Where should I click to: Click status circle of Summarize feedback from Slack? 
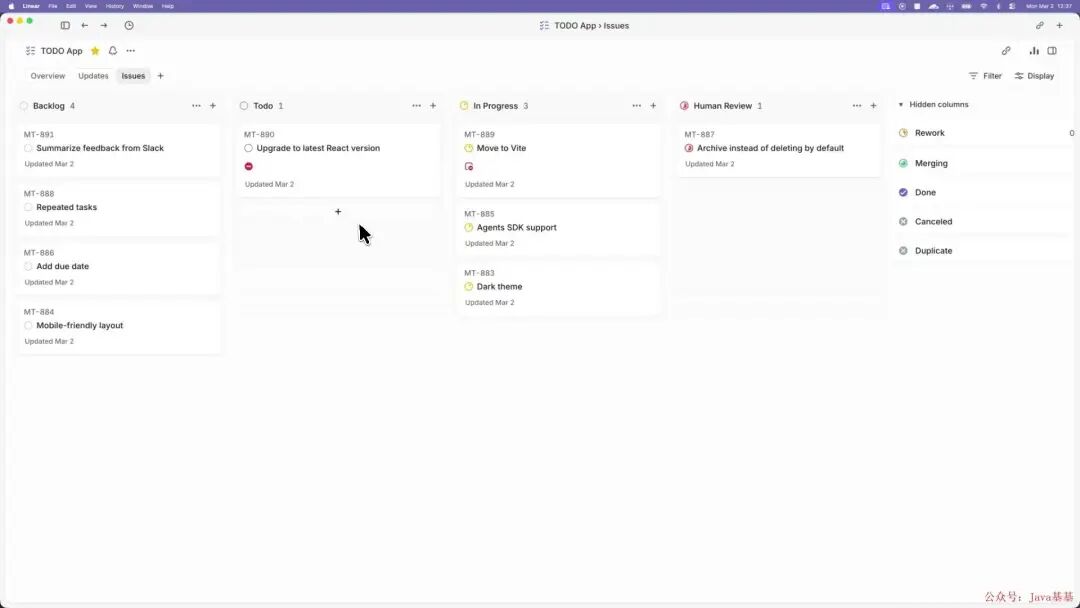point(28,148)
